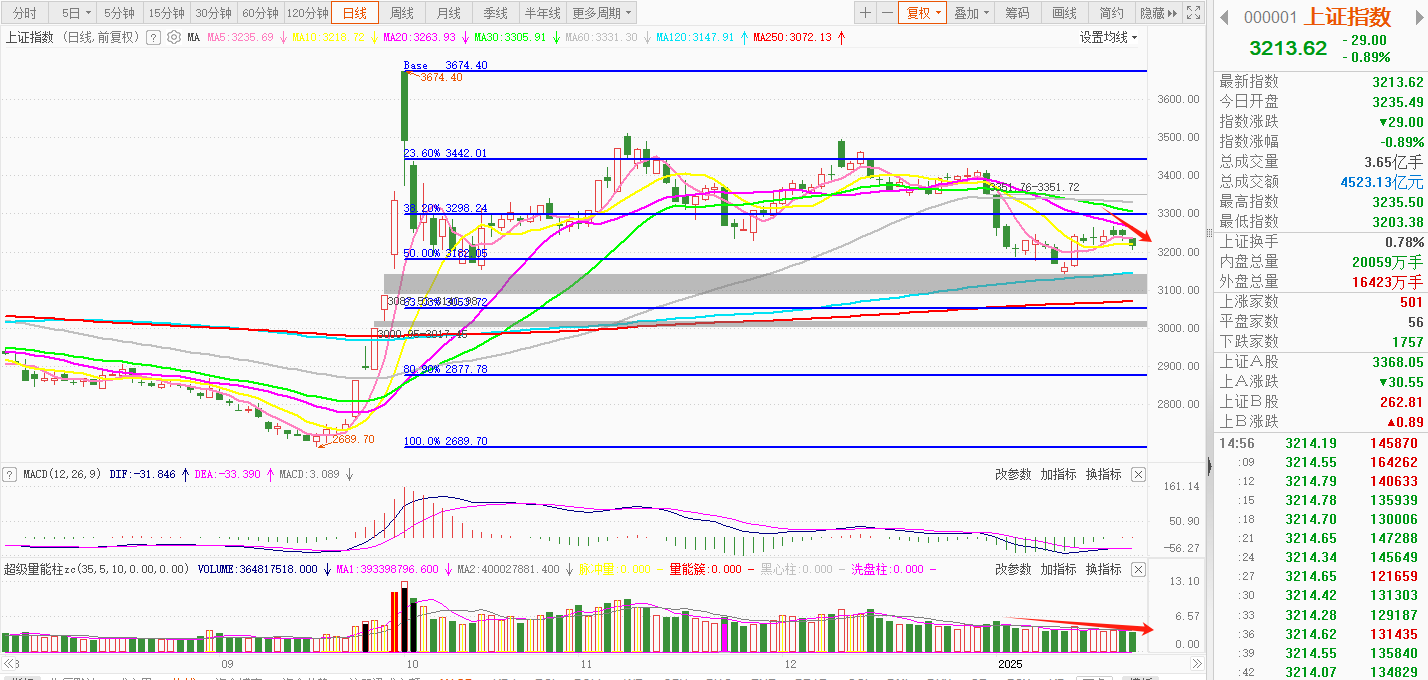The width and height of the screenshot is (1428, 680).
Task: Go to the previous stock using the left arrow
Action: (x=1225, y=17)
